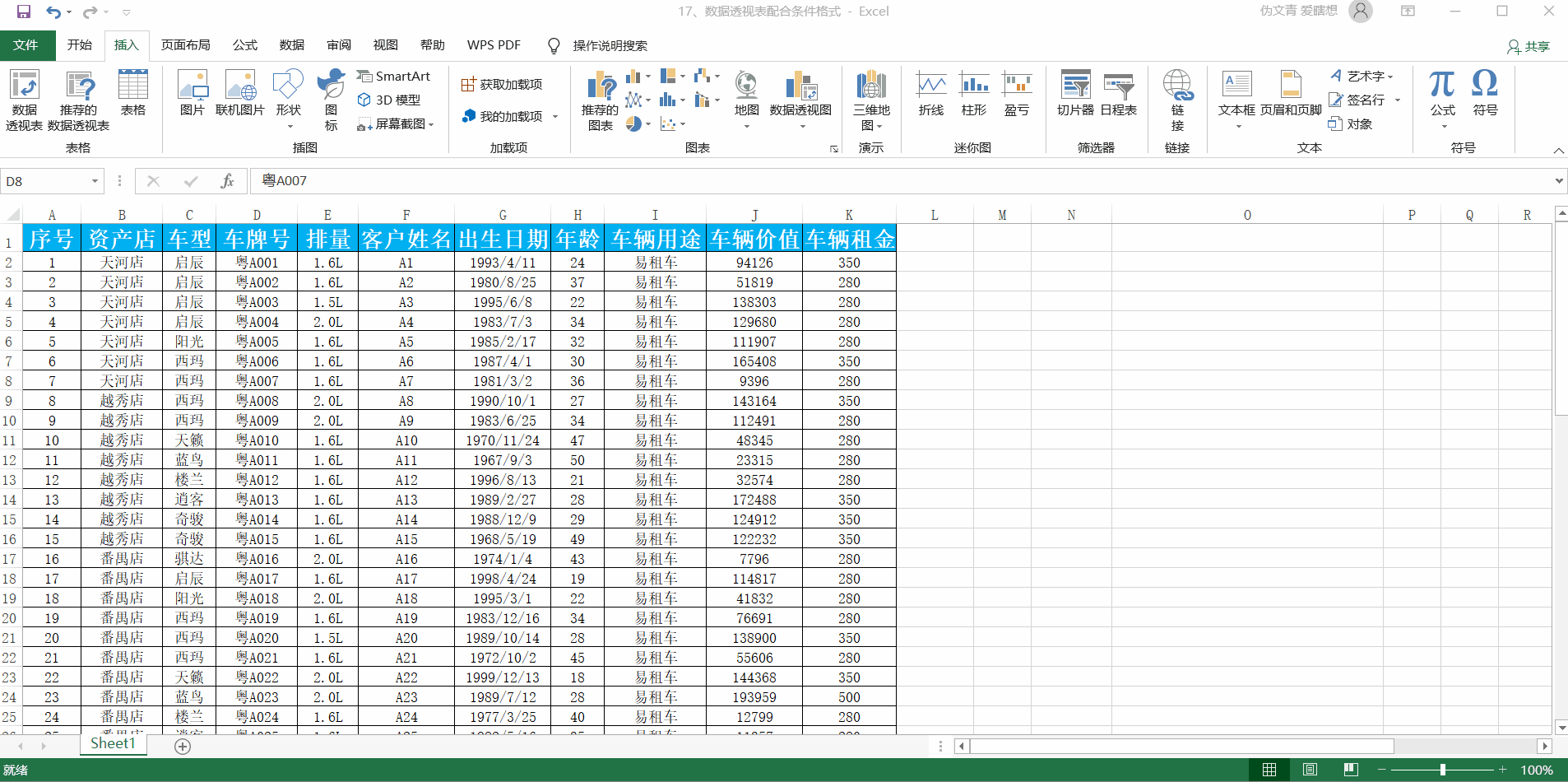The image size is (1568, 782).
Task: Switch to the 公式 ribbon tab
Action: 244,45
